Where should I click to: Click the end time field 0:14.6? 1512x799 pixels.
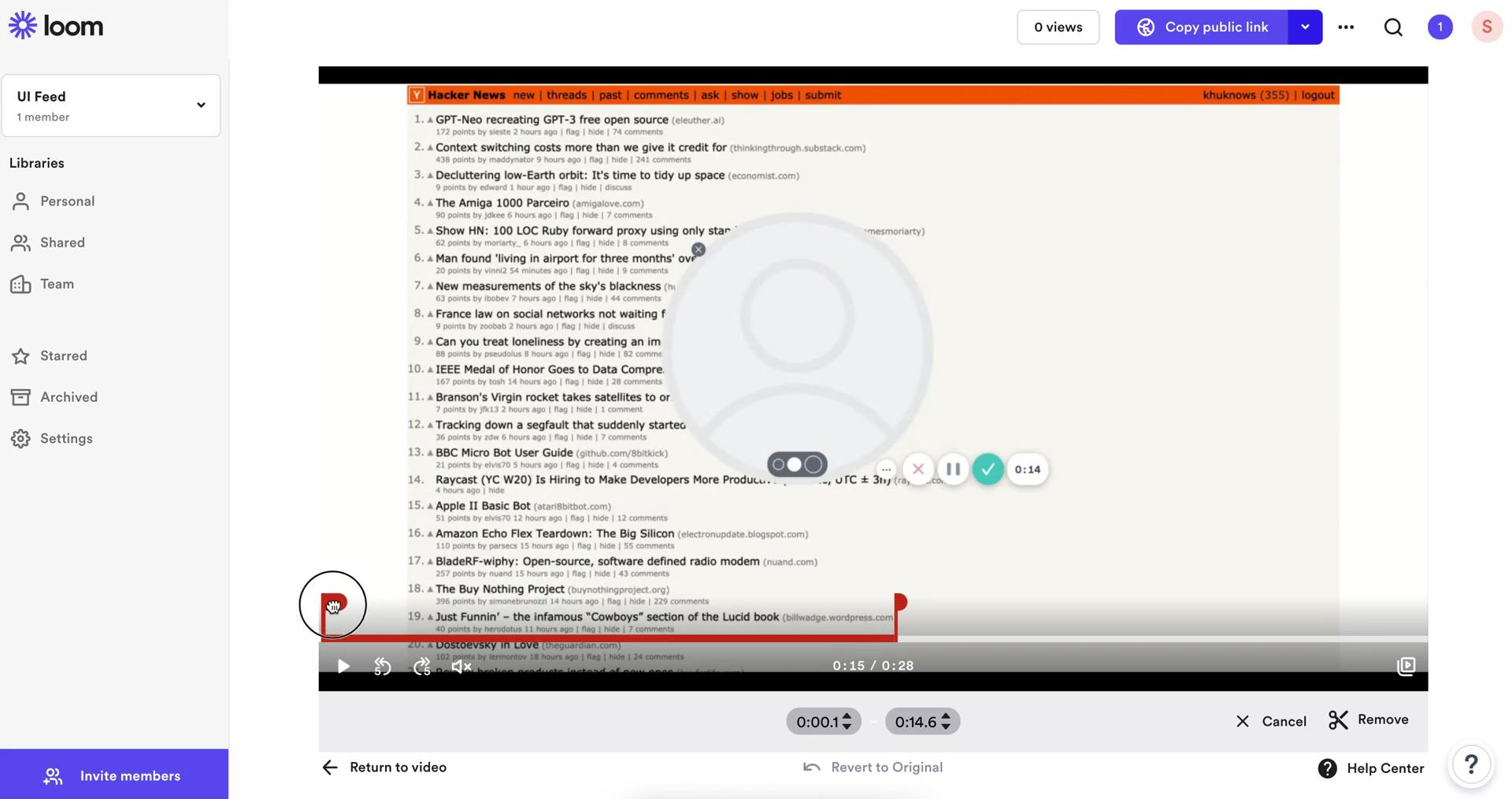[x=916, y=722]
